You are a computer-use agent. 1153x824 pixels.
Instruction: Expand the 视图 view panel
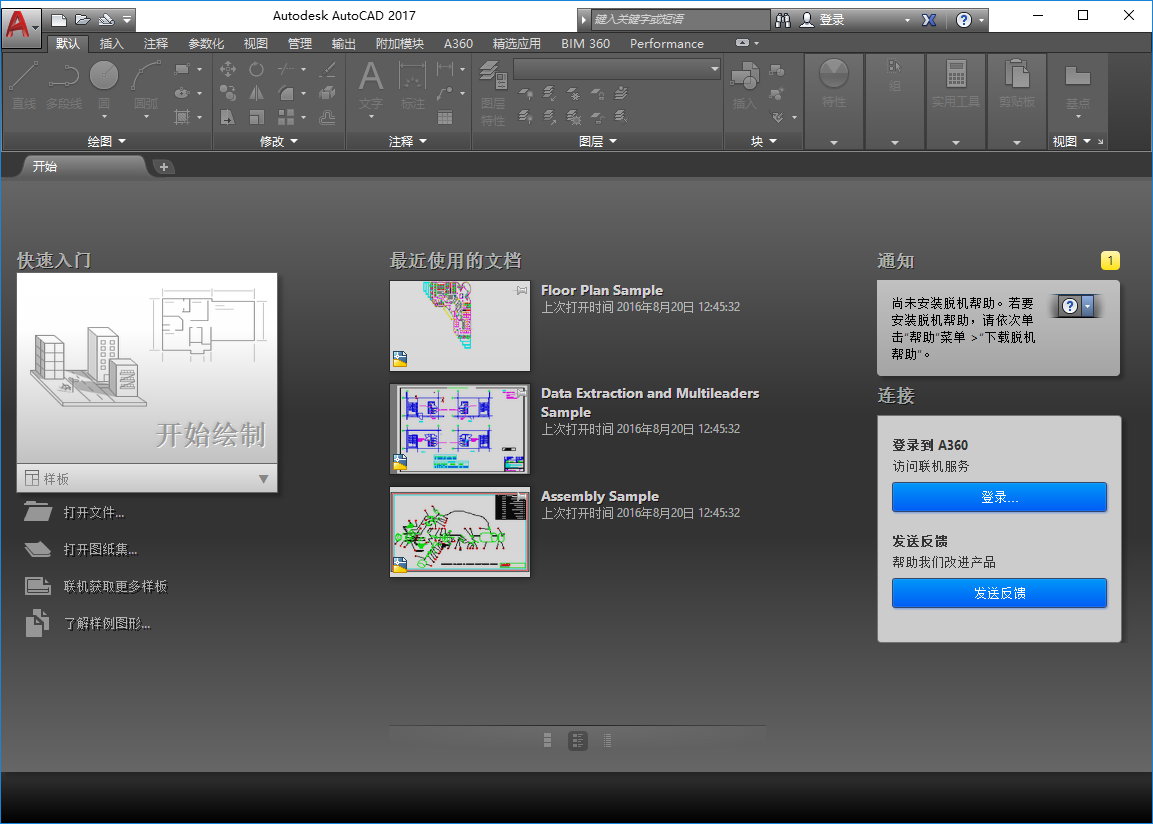pyautogui.click(x=1072, y=141)
